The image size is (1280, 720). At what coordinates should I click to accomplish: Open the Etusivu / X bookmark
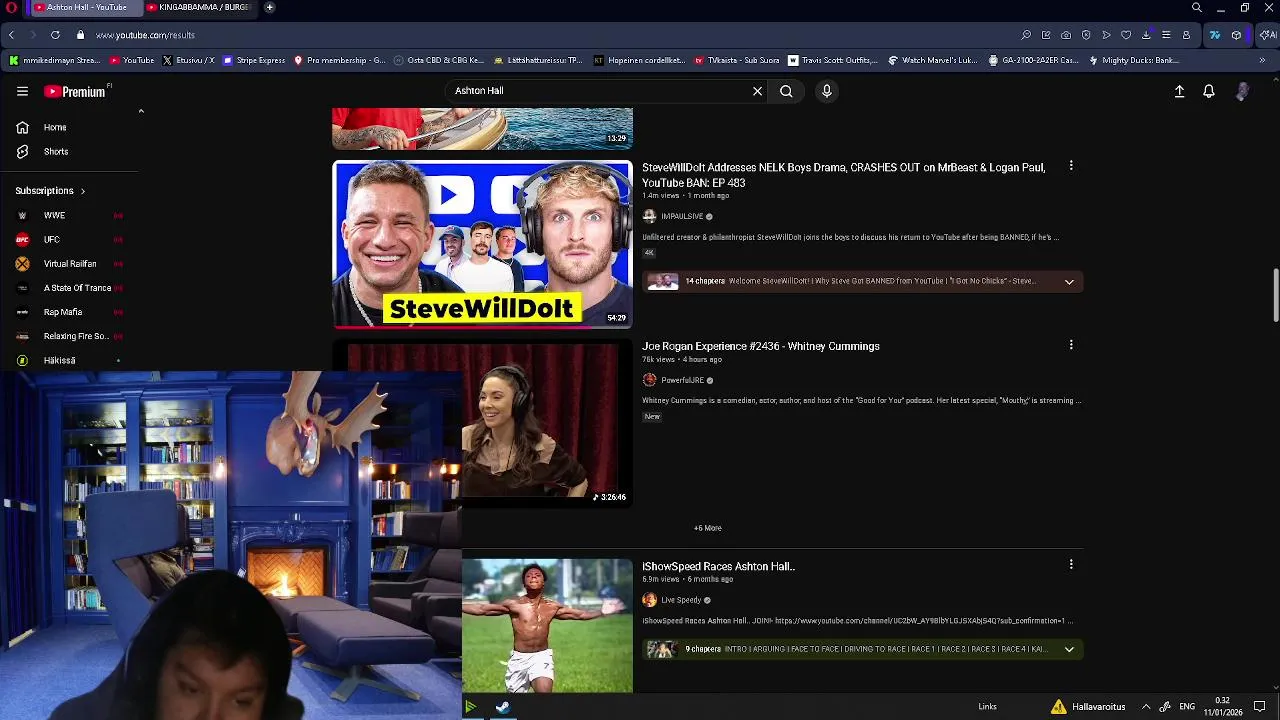pyautogui.click(x=188, y=60)
